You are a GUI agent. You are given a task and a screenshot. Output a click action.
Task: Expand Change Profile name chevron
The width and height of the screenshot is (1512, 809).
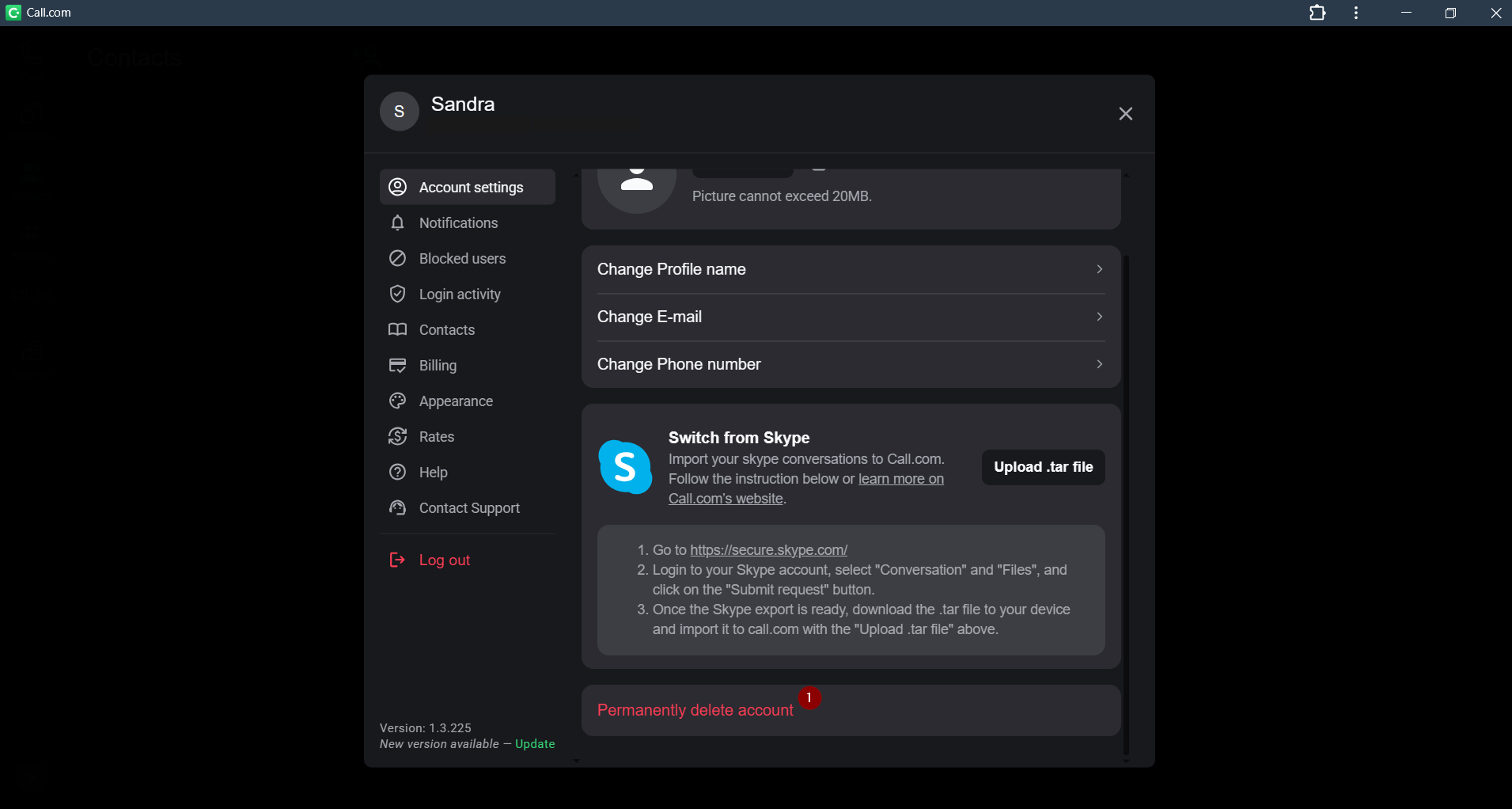click(x=1099, y=269)
